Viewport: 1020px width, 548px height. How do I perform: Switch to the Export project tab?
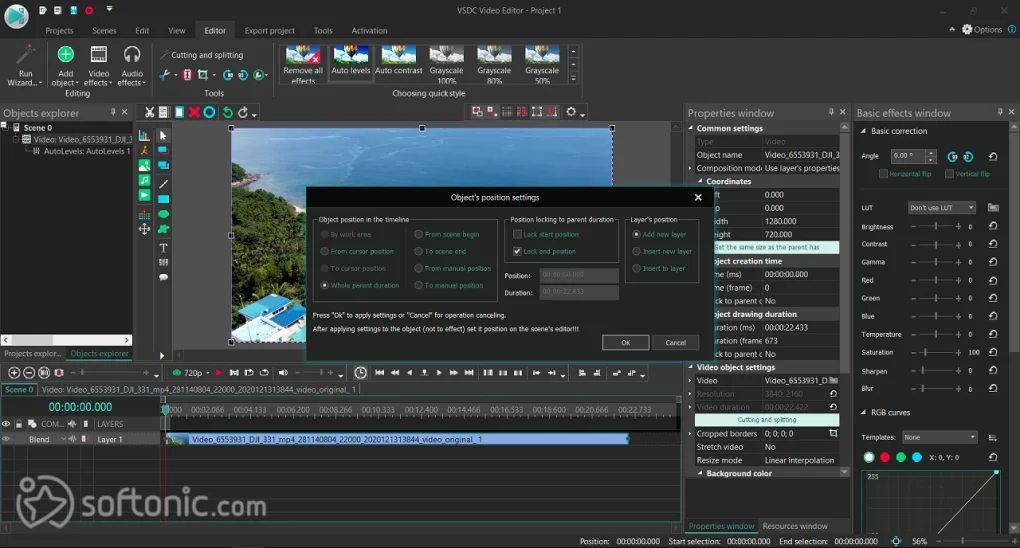[x=269, y=31]
